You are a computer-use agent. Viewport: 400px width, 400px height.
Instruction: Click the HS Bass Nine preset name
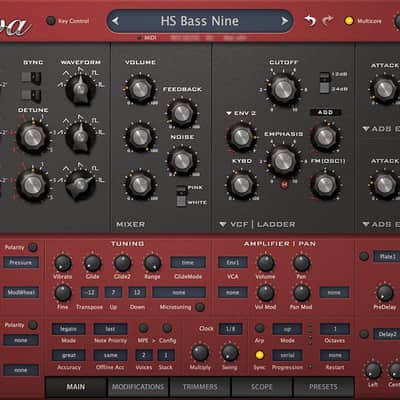pyautogui.click(x=200, y=21)
